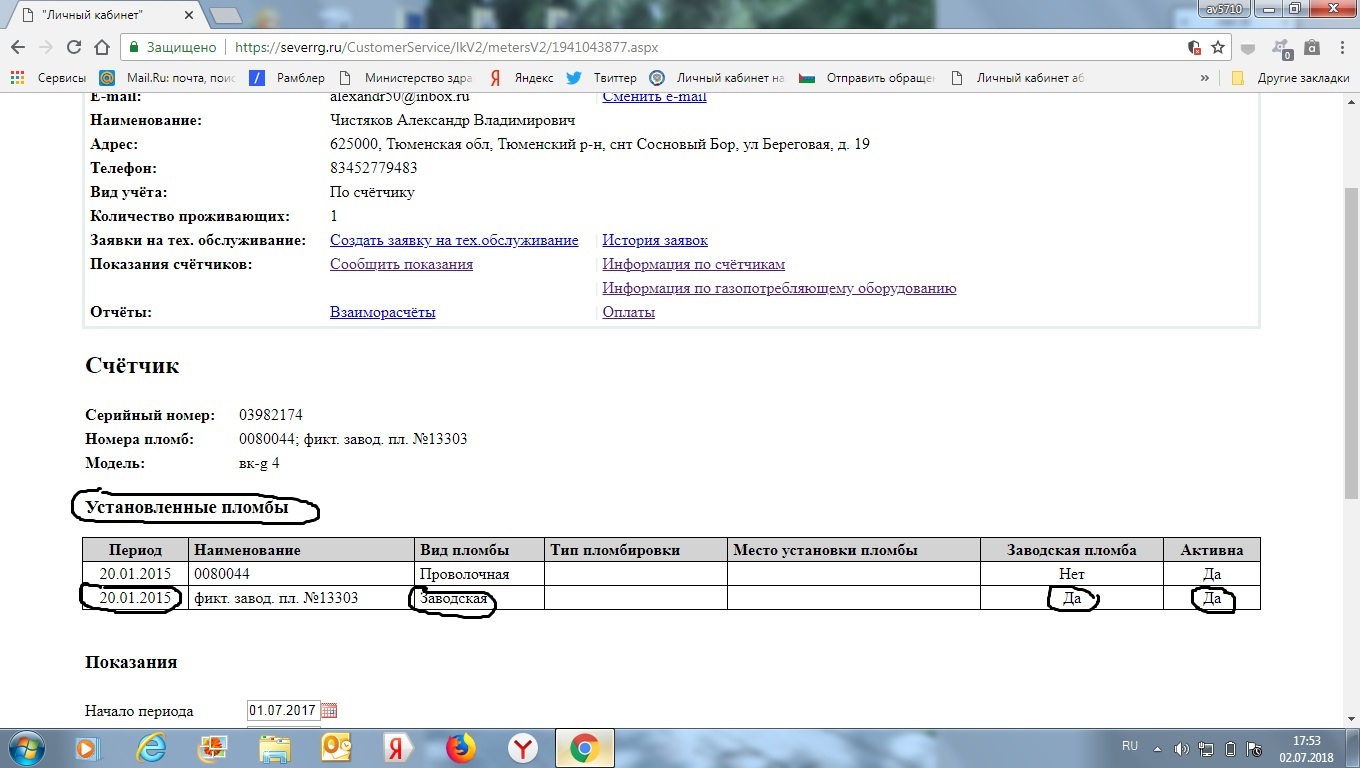1360x768 pixels.
Task: Click the Проволочная seal type cell
Action: pyautogui.click(x=479, y=574)
